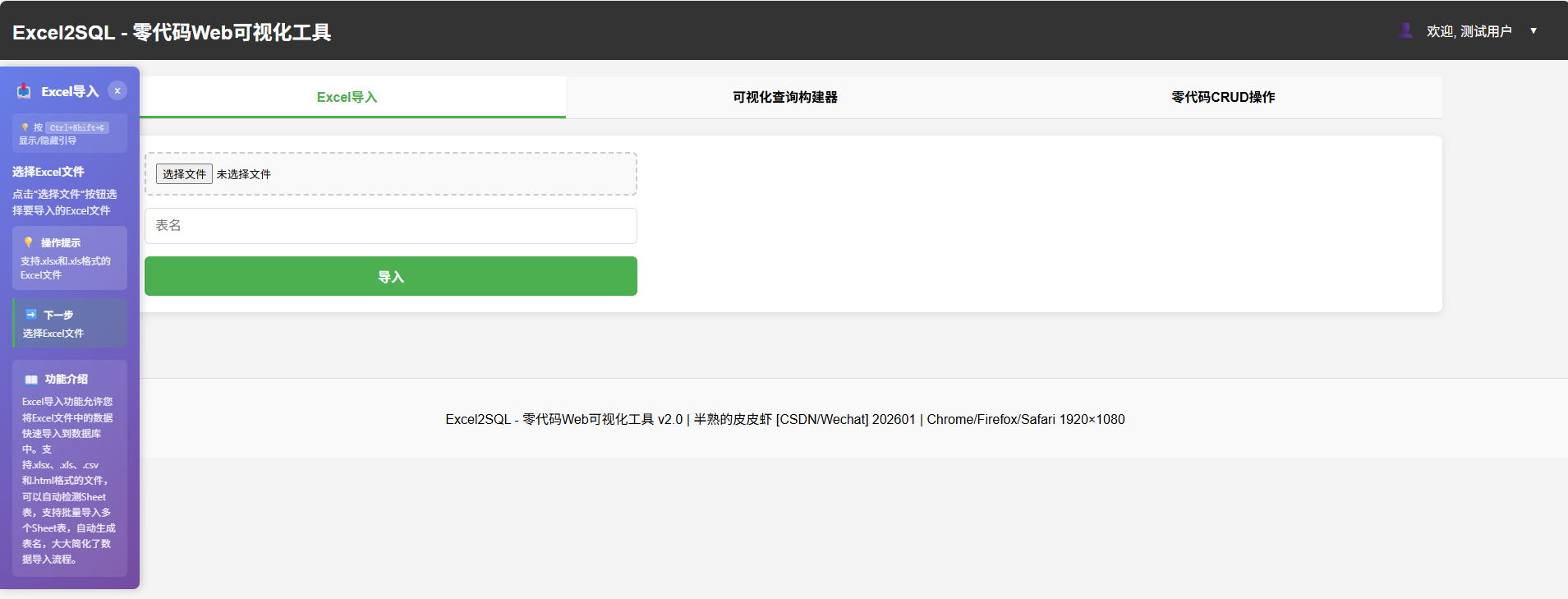This screenshot has width=1568, height=599.
Task: Switch to the Excel导入 tab
Action: 347,97
